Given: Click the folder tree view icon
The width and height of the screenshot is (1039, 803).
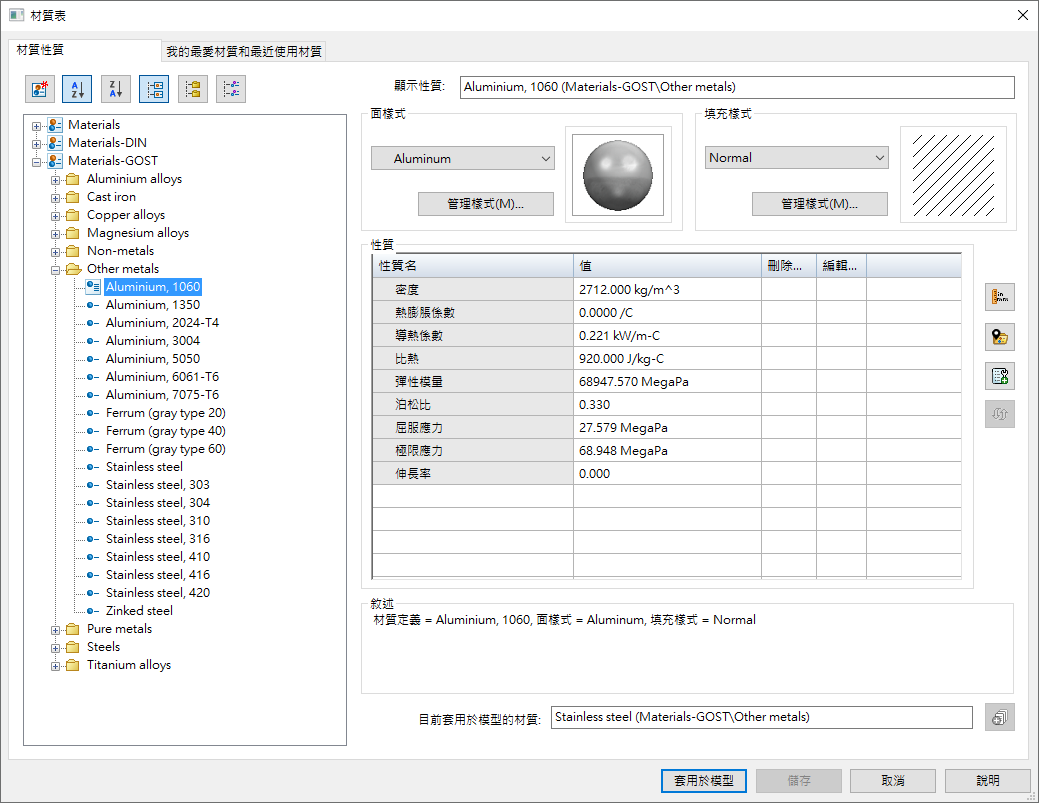Looking at the screenshot, I should pyautogui.click(x=193, y=89).
